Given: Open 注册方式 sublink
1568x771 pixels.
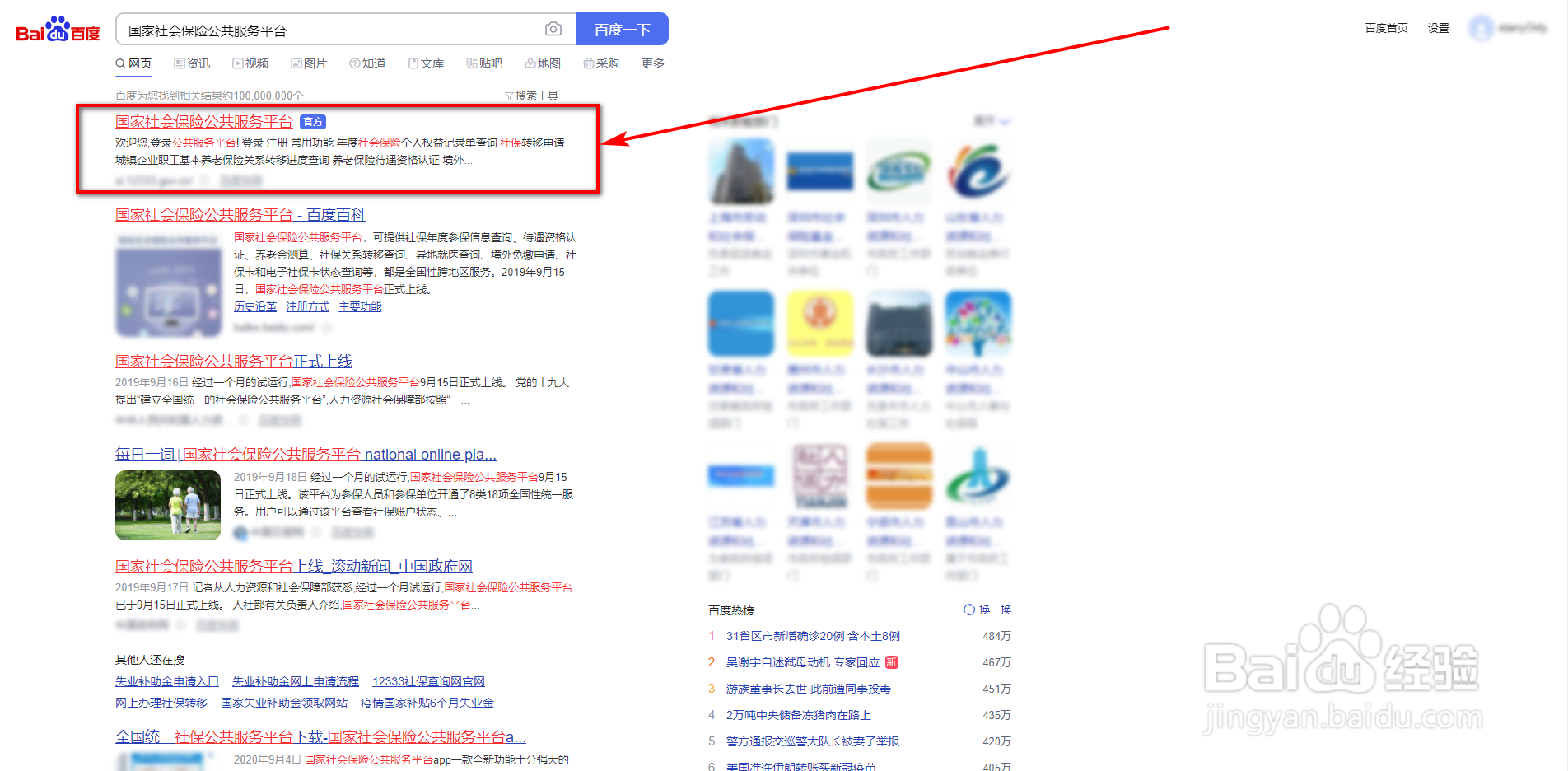Looking at the screenshot, I should [x=308, y=306].
